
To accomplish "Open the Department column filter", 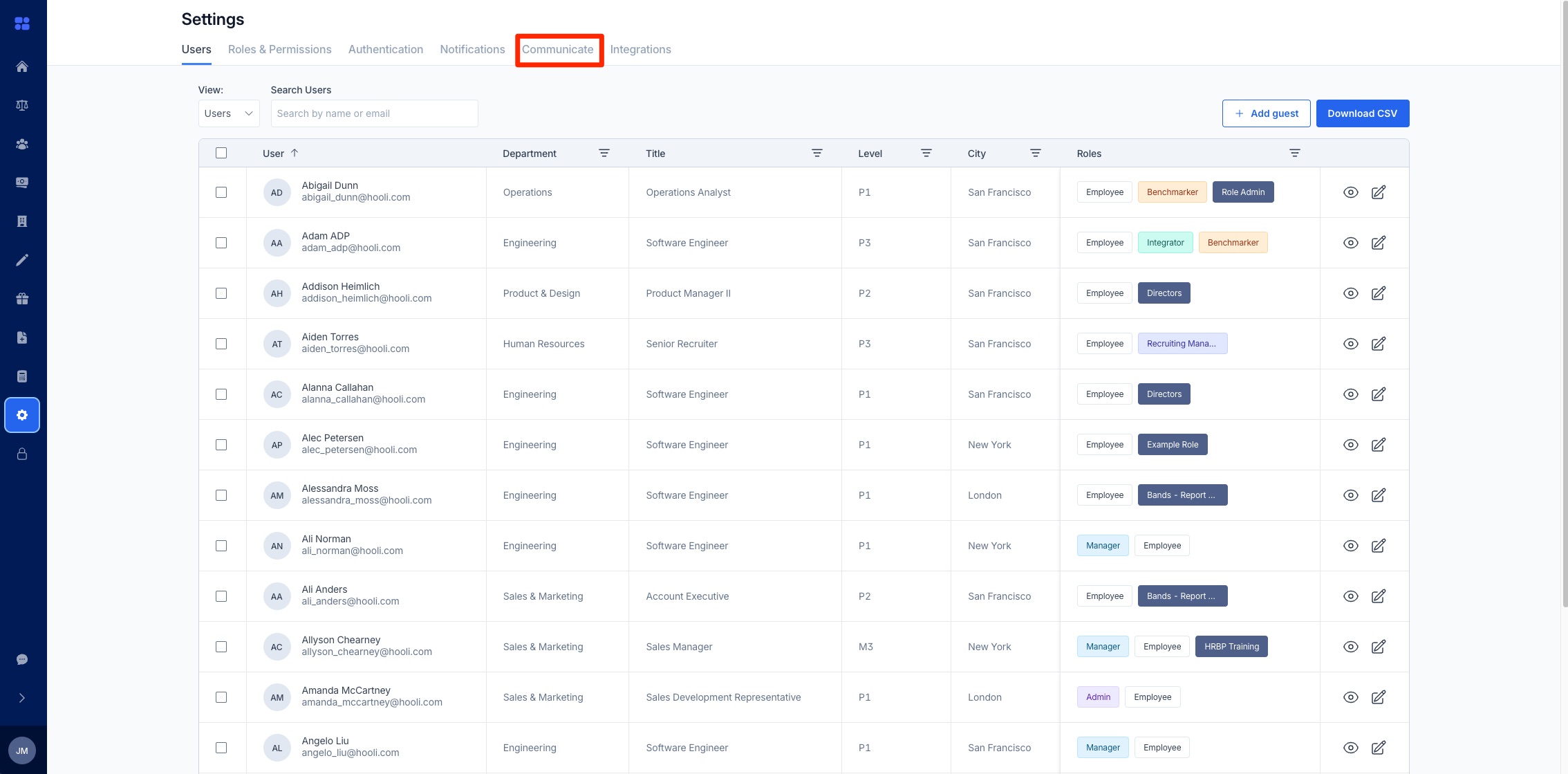I will pyautogui.click(x=604, y=153).
